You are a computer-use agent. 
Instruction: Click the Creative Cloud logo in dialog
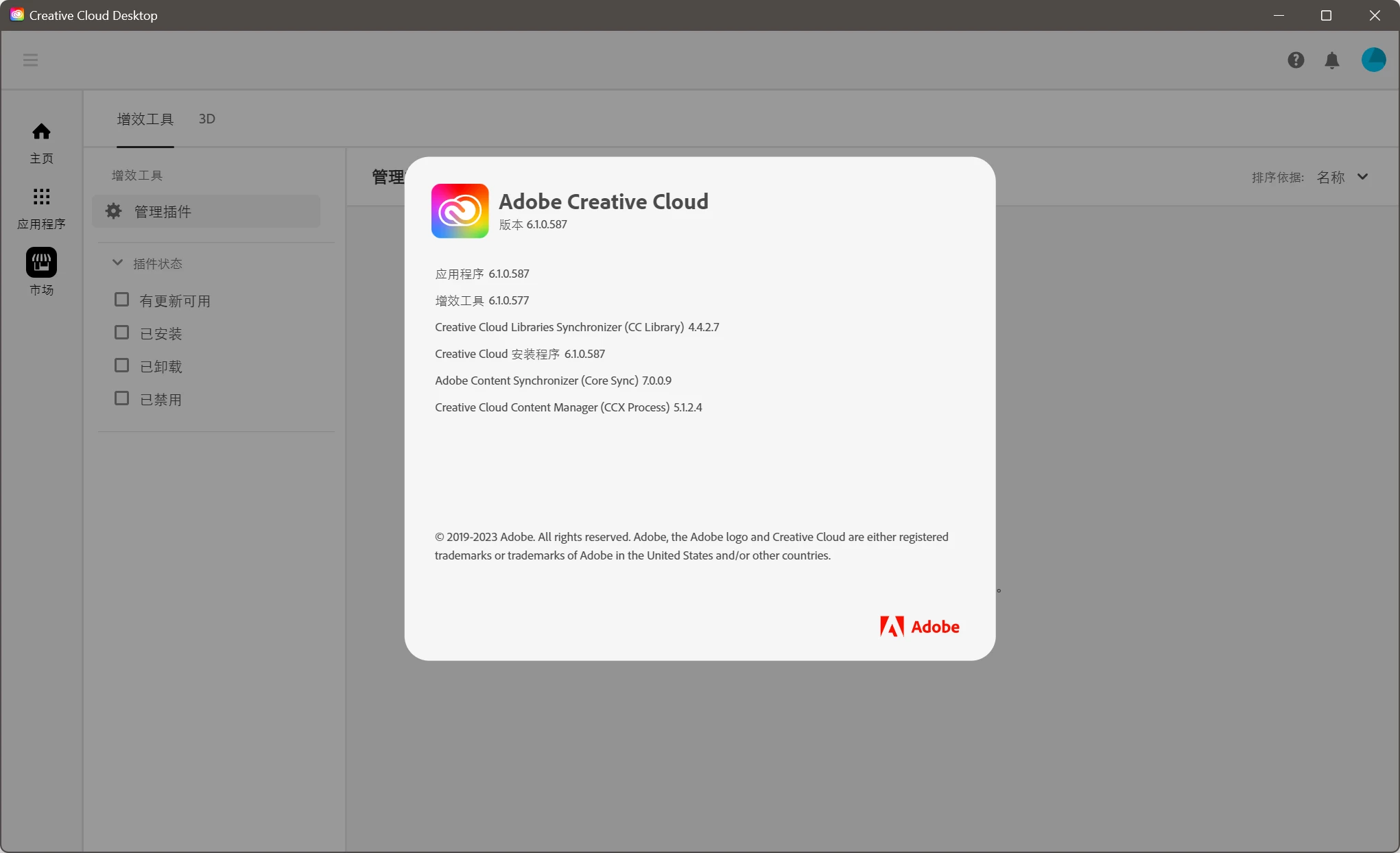click(460, 211)
